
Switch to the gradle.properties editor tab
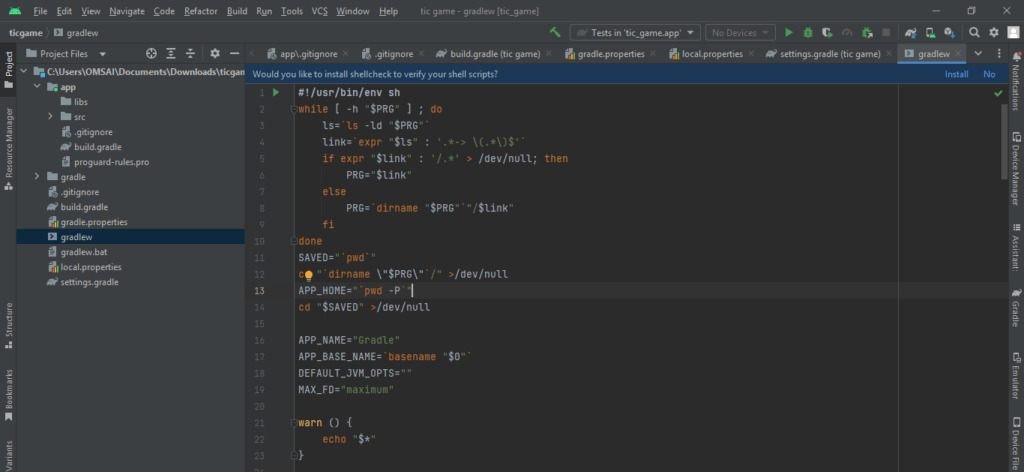pyautogui.click(x=609, y=53)
